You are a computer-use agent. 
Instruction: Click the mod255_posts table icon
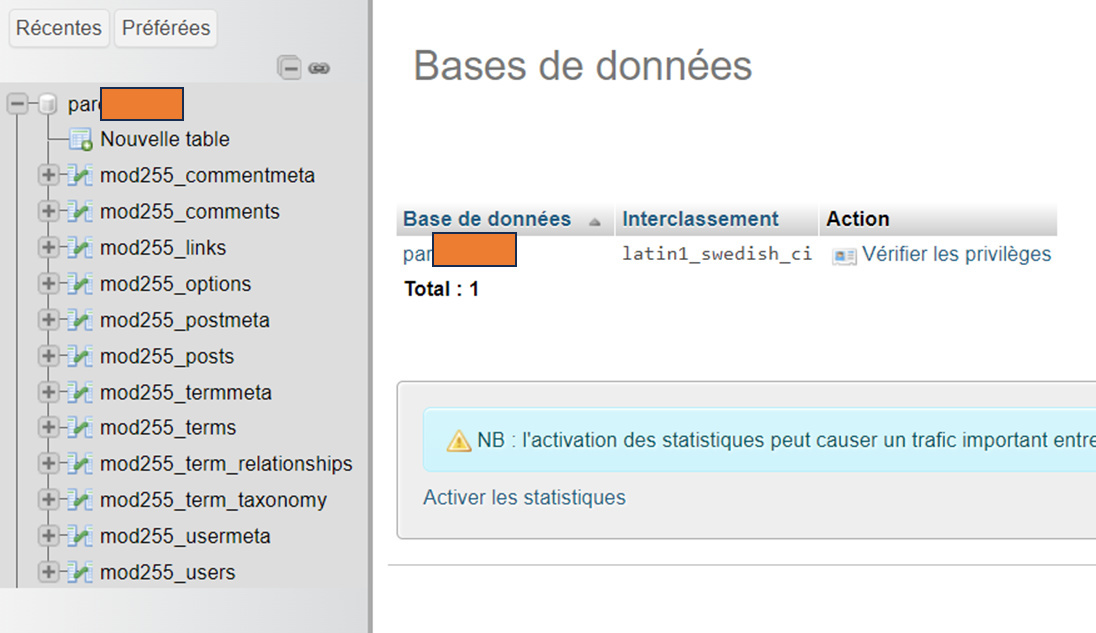(x=80, y=356)
